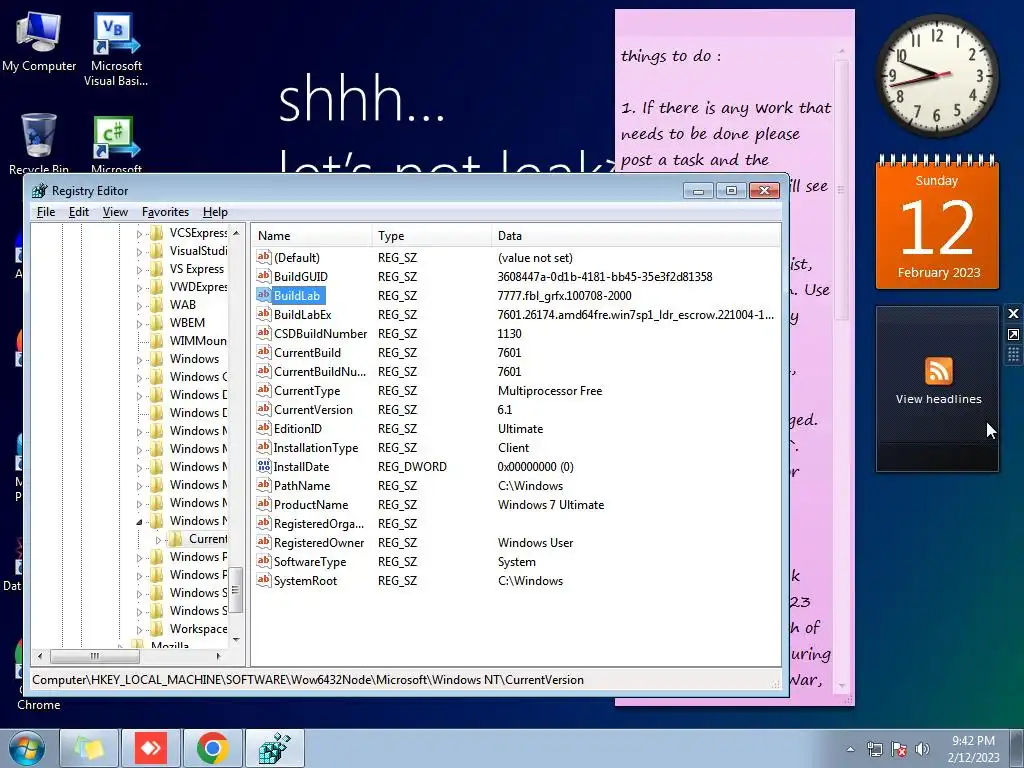
Task: Select the CSDBuildNumber value
Action: coord(320,334)
